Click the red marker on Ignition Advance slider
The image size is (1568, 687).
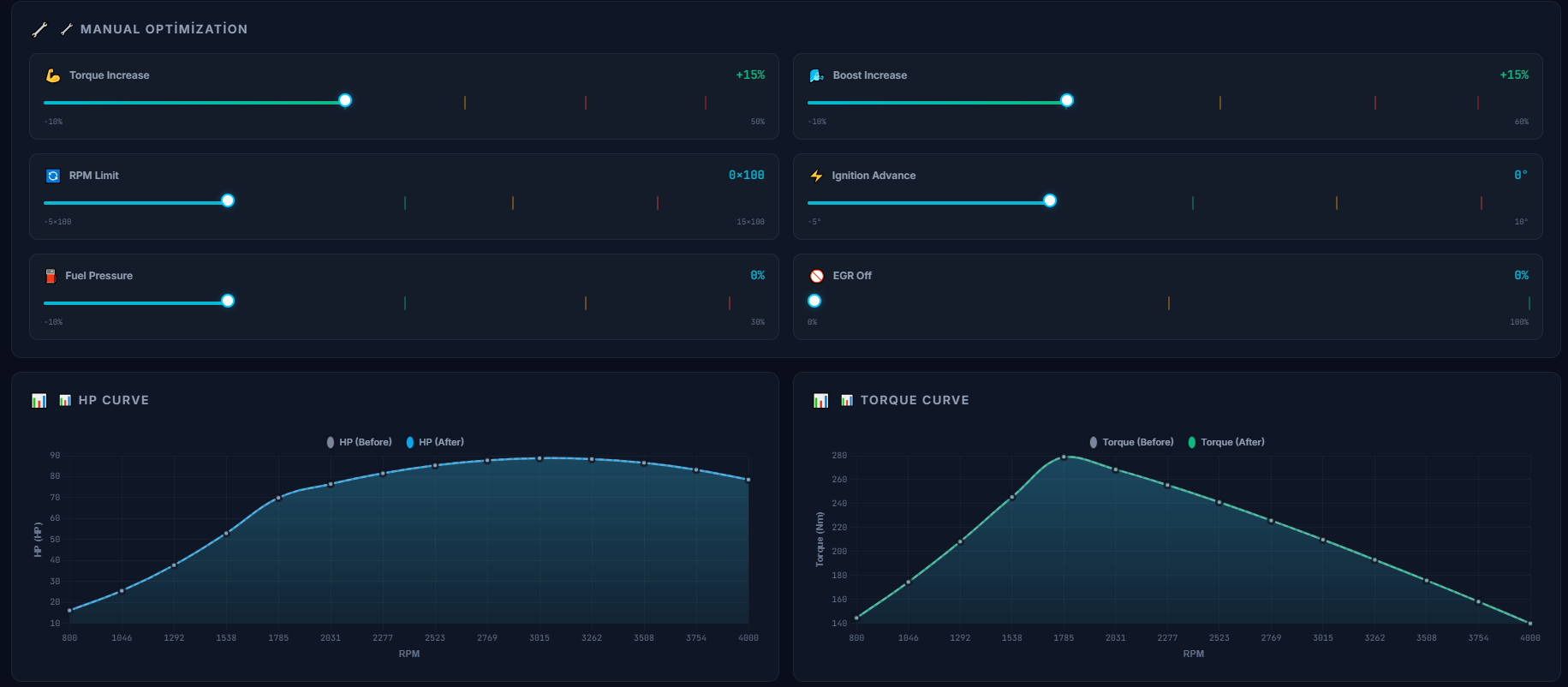[1482, 203]
